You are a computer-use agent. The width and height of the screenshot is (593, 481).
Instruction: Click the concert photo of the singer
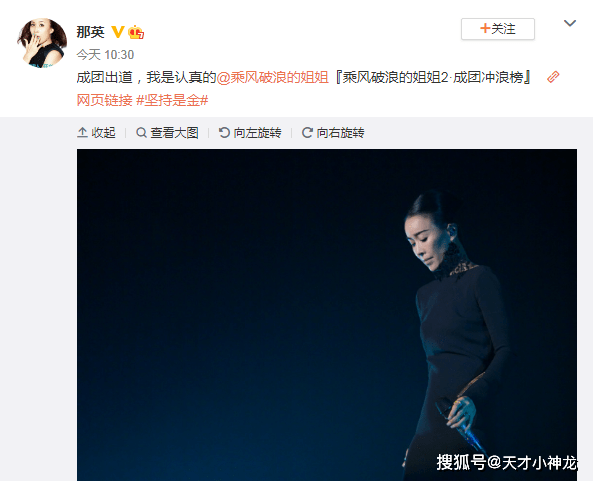(x=327, y=315)
